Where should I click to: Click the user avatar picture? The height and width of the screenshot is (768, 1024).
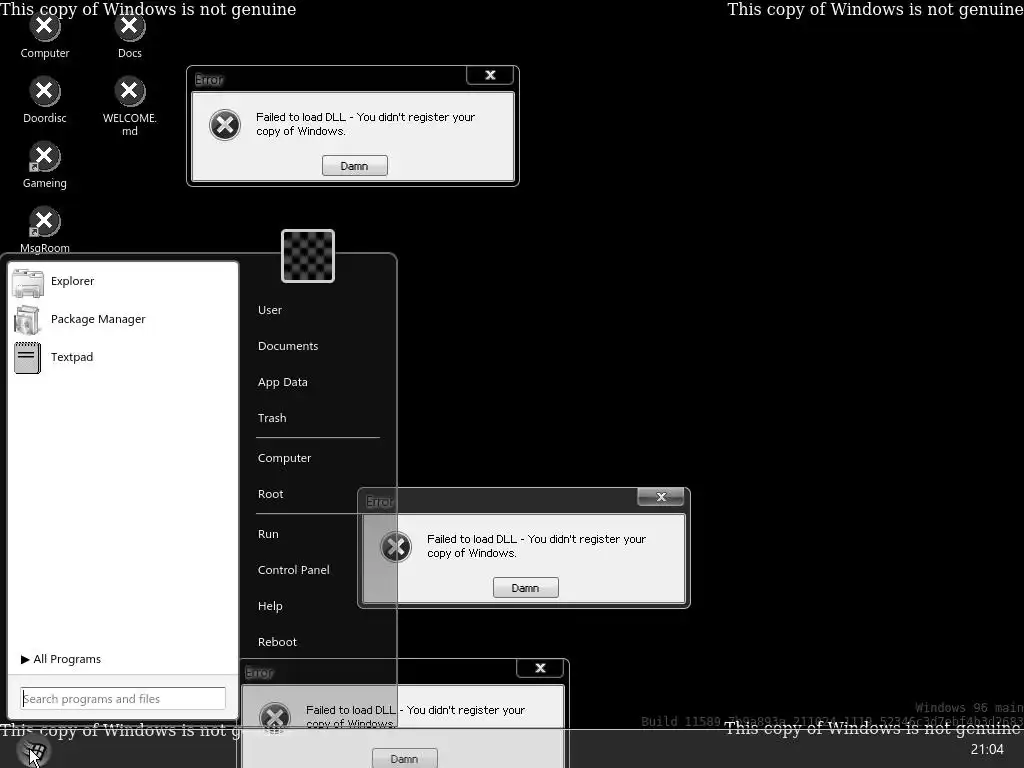(x=308, y=256)
